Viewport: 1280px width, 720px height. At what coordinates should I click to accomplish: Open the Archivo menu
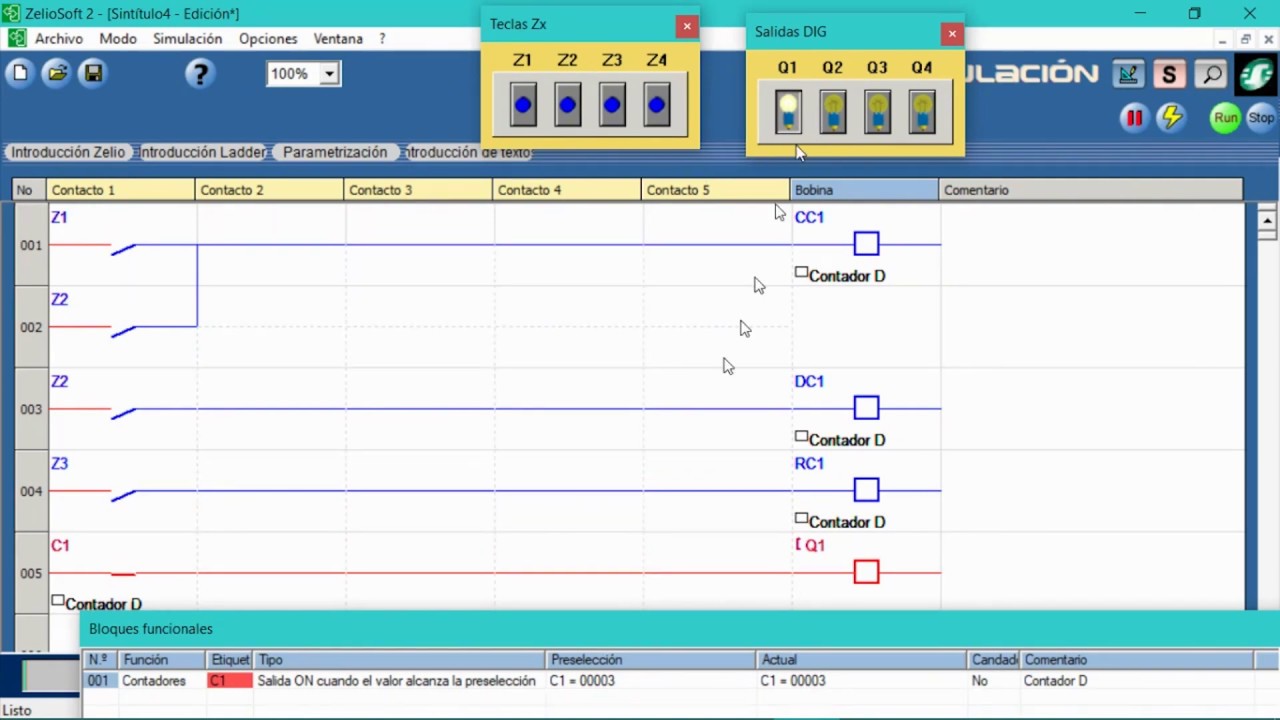[59, 39]
